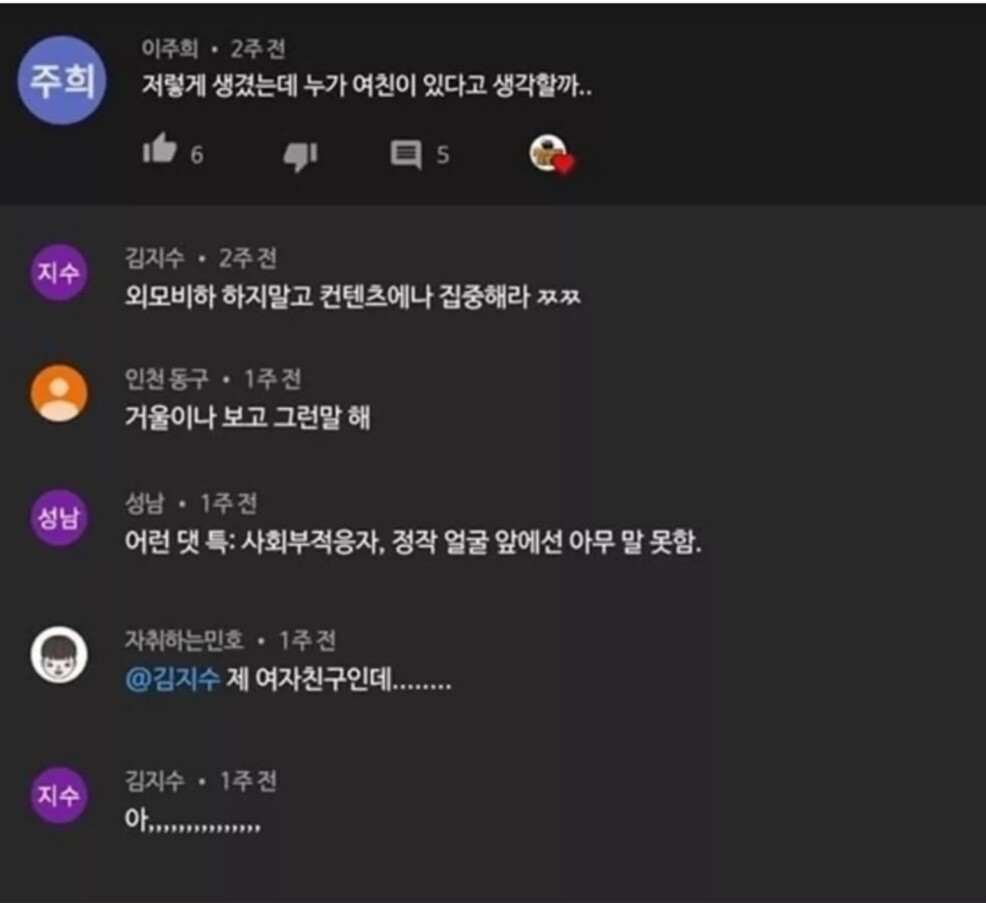Viewport: 986px width, 903px height.
Task: Open the 자취하는민호 username
Action: pyautogui.click(x=184, y=640)
